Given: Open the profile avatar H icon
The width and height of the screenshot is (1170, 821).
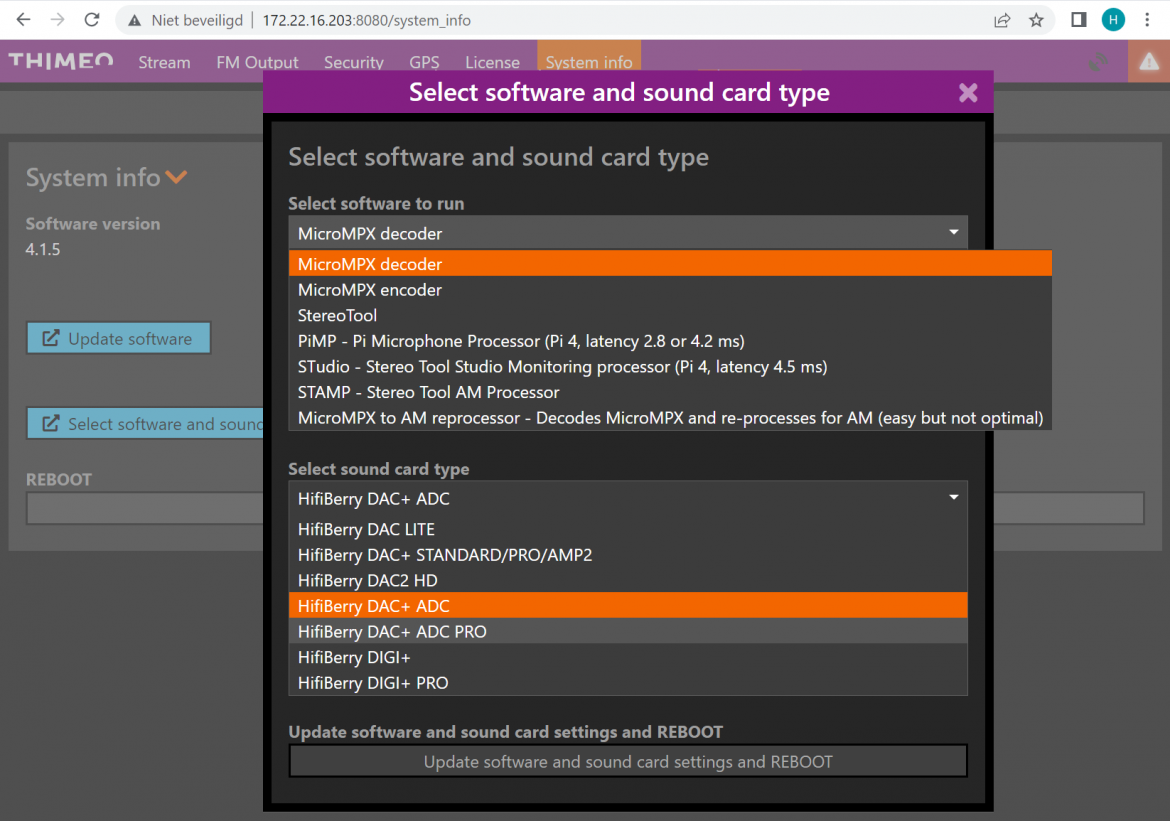Looking at the screenshot, I should pos(1113,20).
